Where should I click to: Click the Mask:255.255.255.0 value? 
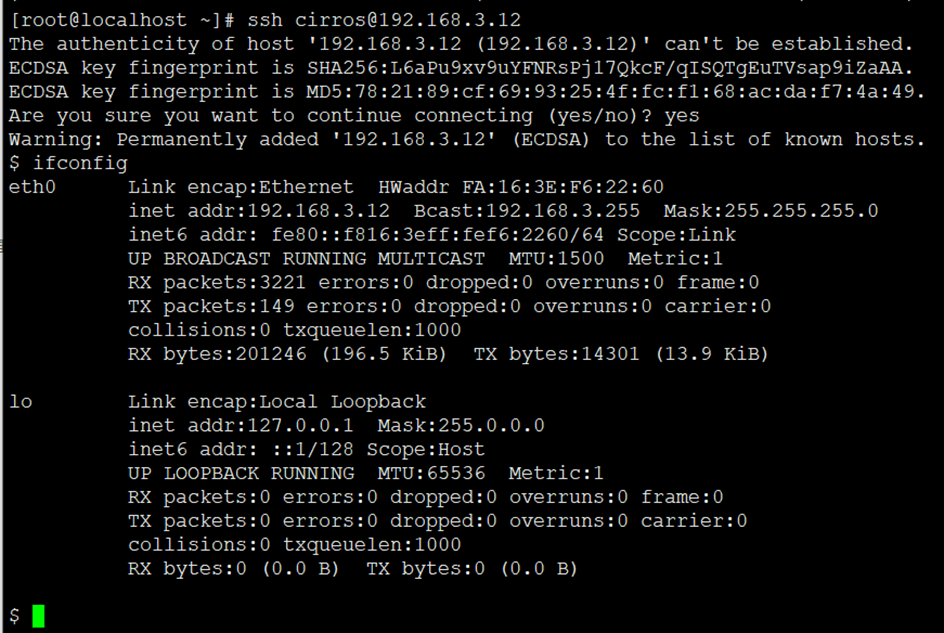(x=771, y=211)
